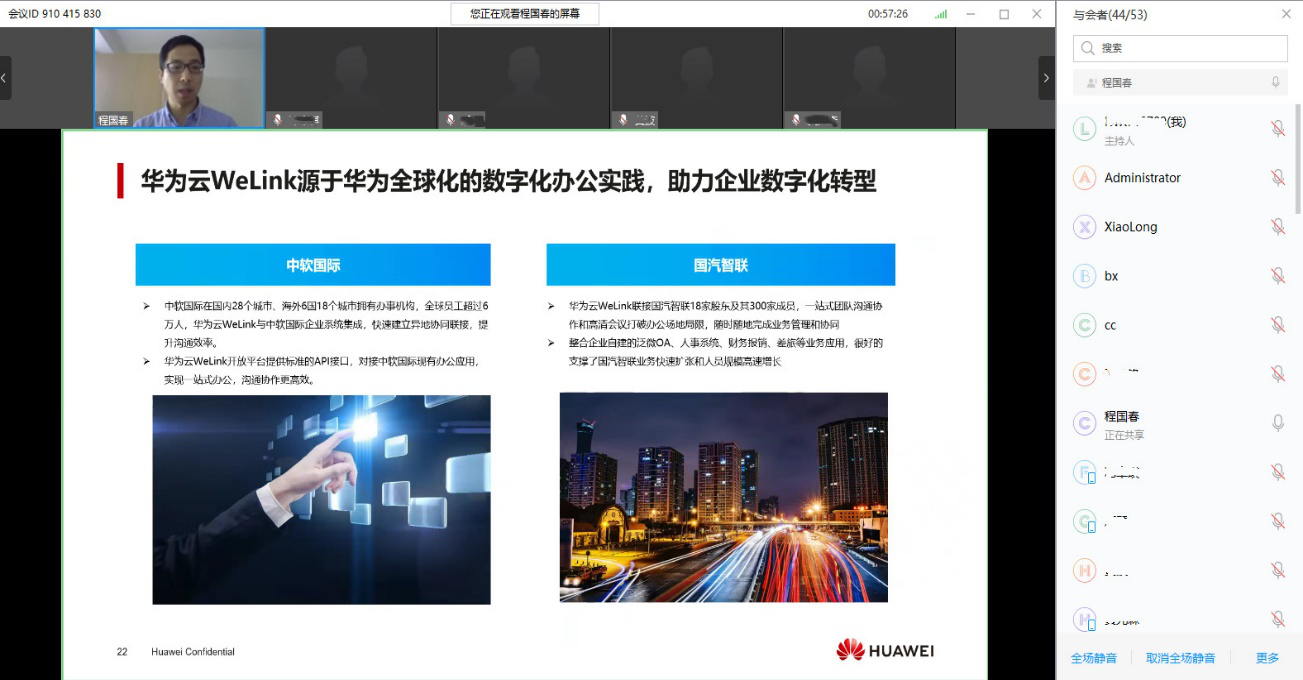This screenshot has width=1303, height=680.
Task: Select the bx participant name
Action: 1111,276
